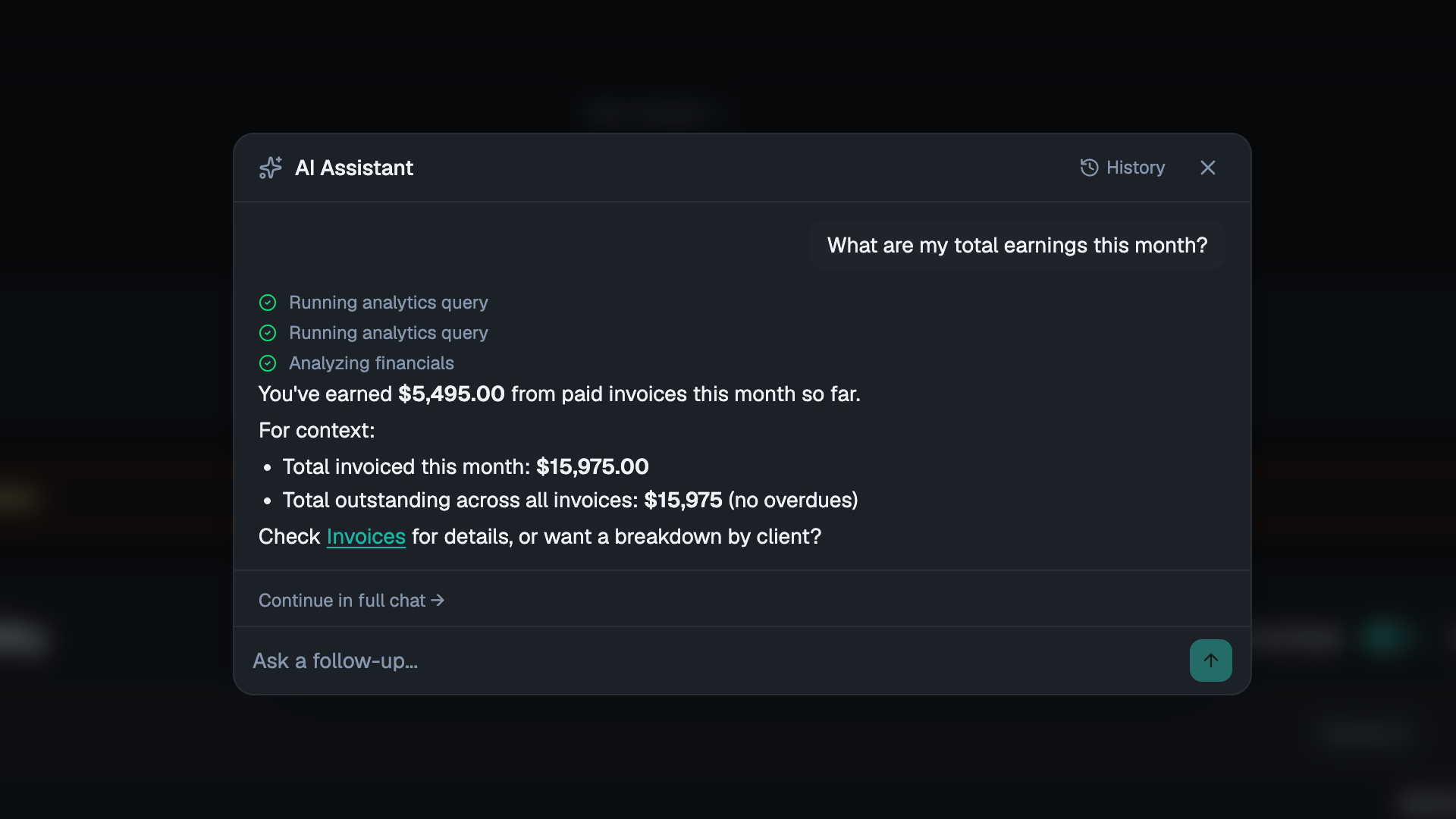Open the History label
The width and height of the screenshot is (1456, 819).
pyautogui.click(x=1135, y=168)
